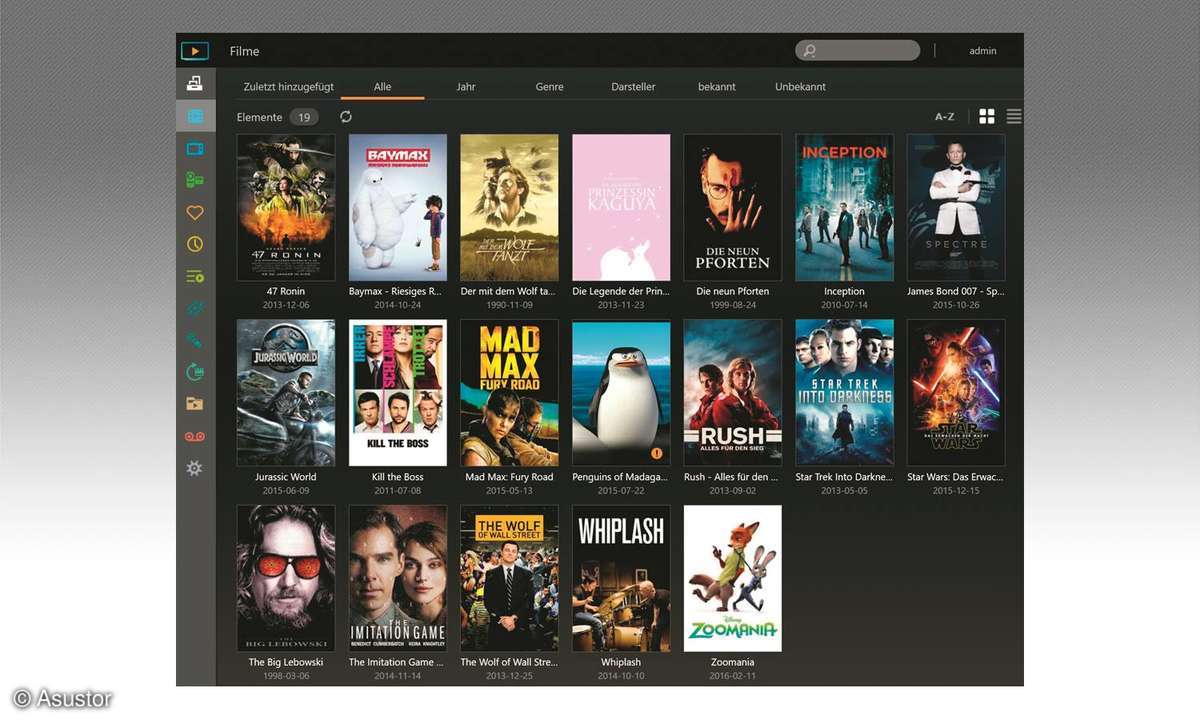
Task: Open the white server icon in sidebar
Action: [195, 84]
